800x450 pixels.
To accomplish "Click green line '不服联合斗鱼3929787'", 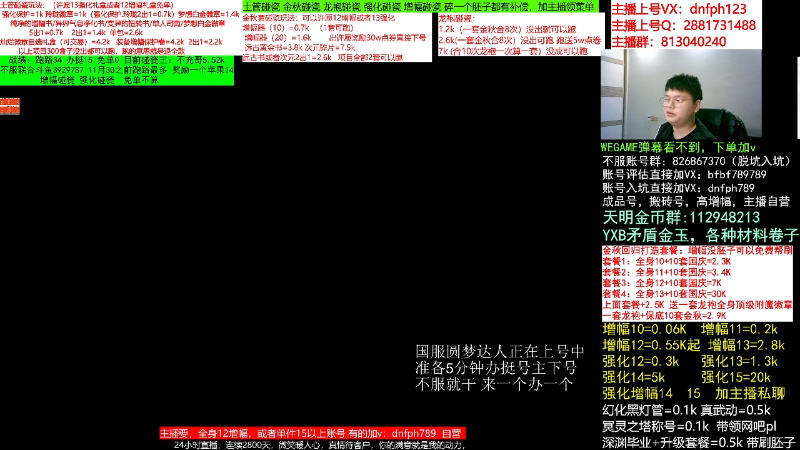I will [117, 70].
